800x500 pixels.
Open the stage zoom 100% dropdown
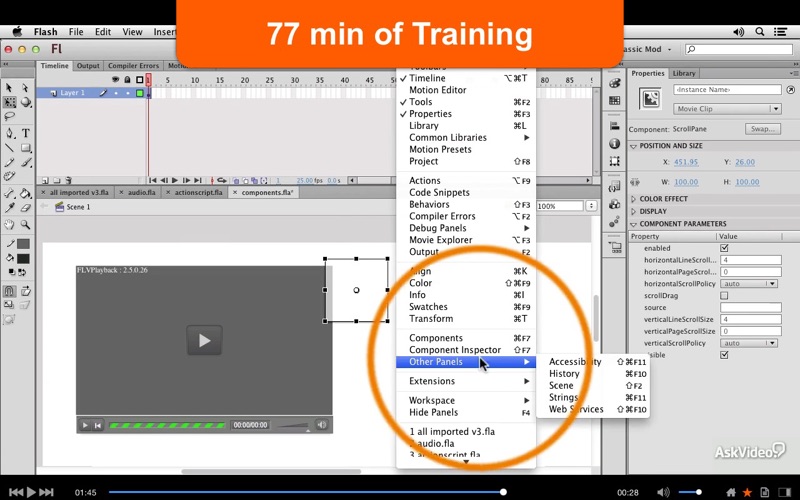coord(591,206)
